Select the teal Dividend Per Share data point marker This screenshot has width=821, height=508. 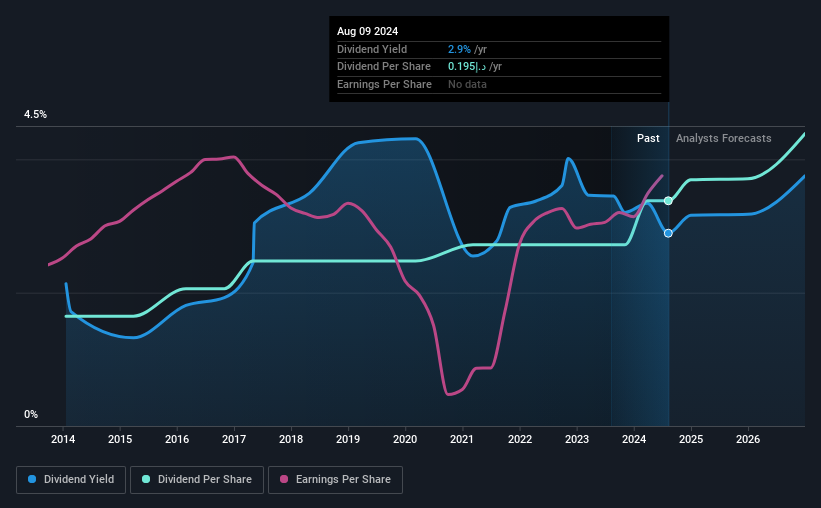(668, 201)
